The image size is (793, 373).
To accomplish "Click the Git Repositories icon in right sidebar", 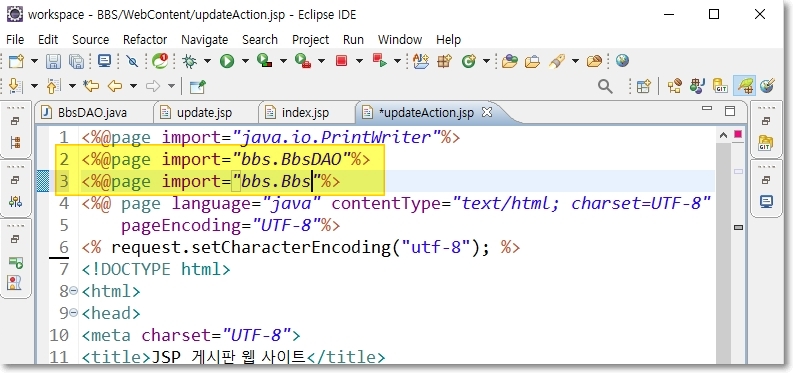I will click(x=766, y=143).
